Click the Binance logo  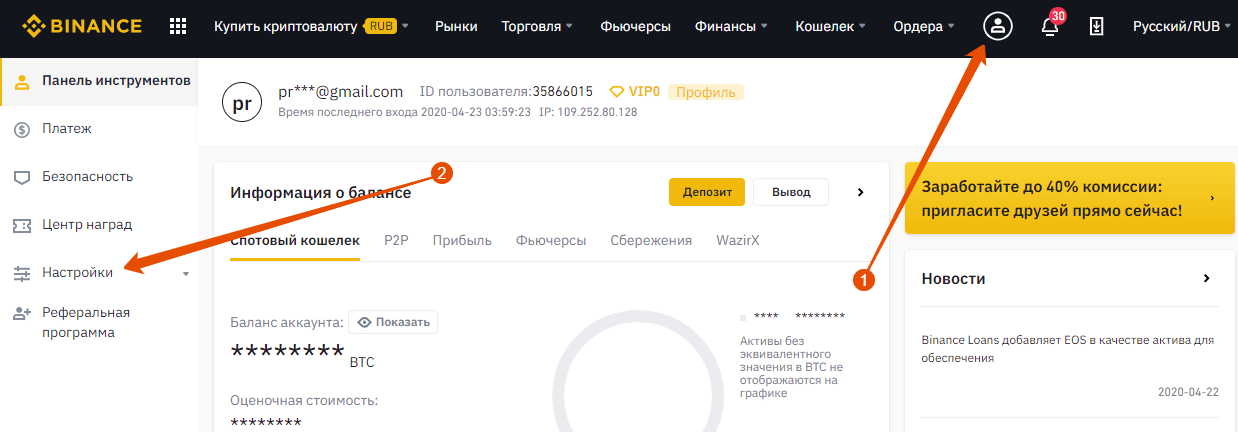(x=81, y=26)
